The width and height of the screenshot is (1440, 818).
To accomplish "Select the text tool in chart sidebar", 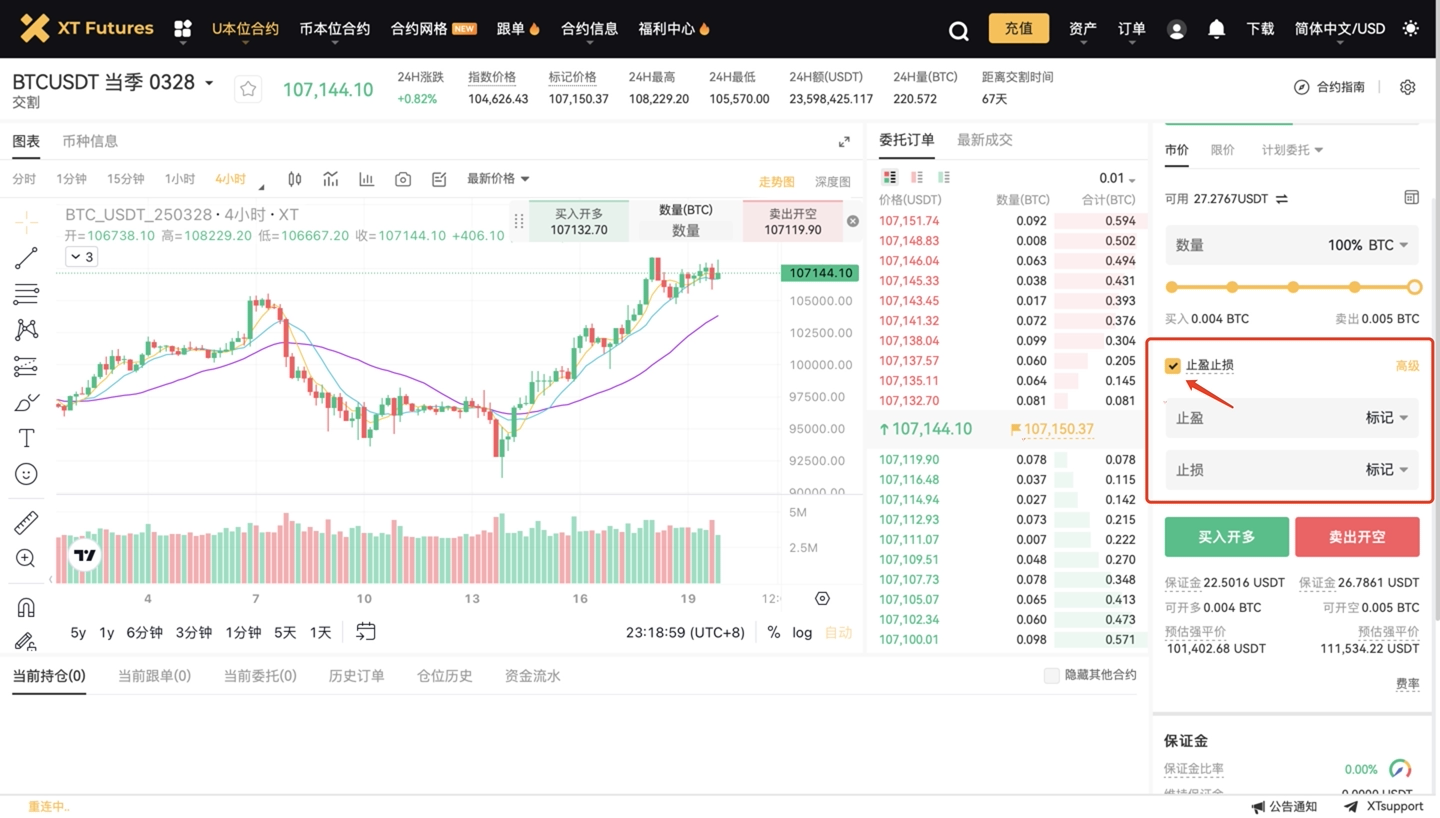I will [26, 438].
